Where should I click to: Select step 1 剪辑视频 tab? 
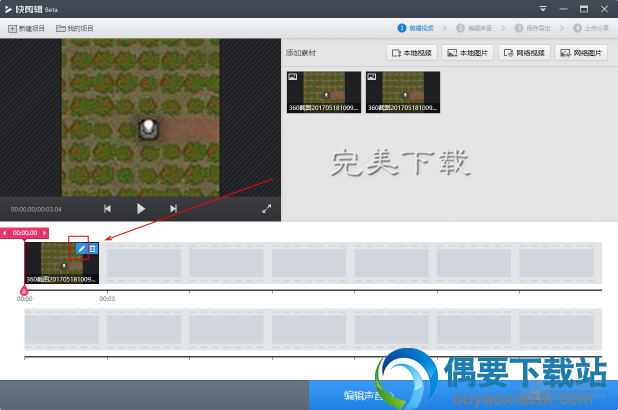(416, 28)
